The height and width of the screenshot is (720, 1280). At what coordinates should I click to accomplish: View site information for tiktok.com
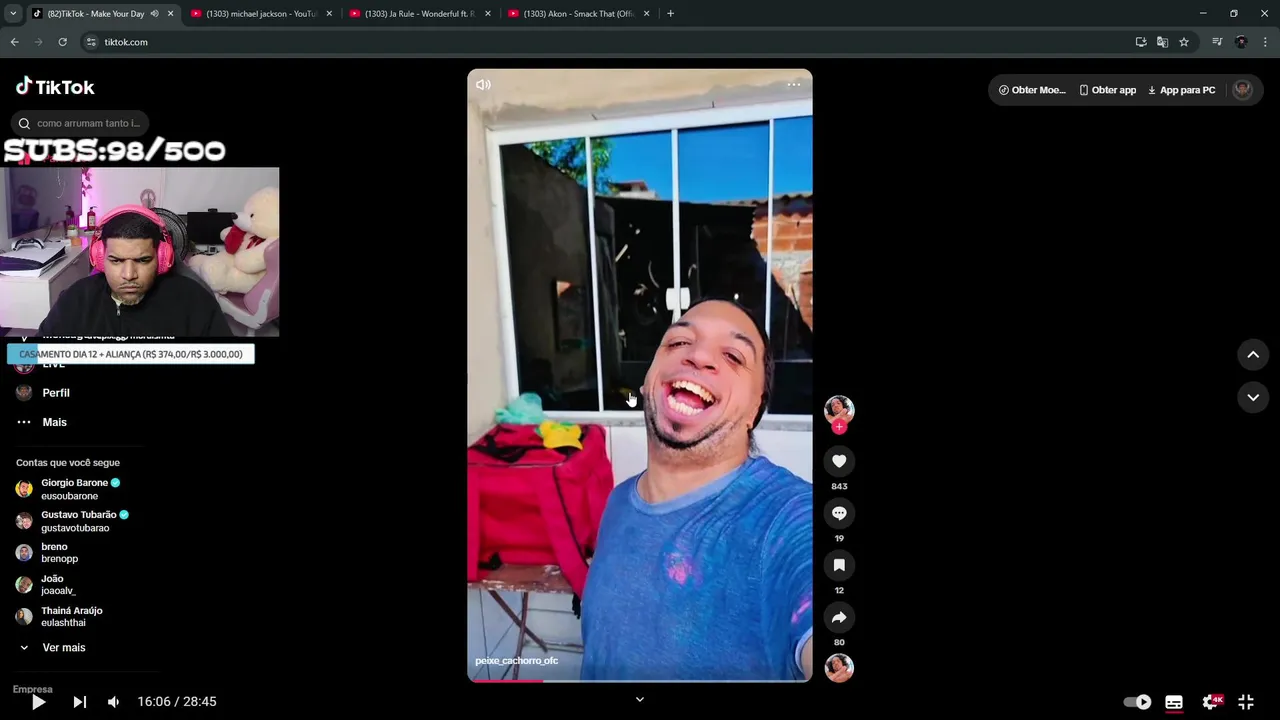pos(91,42)
